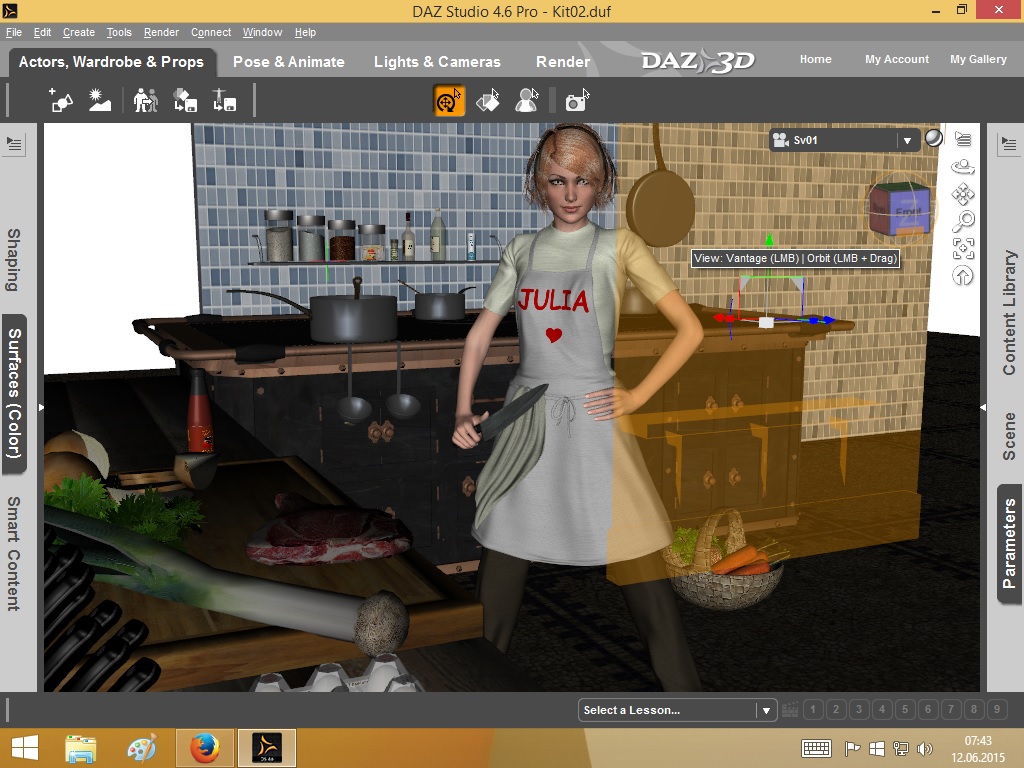1024x768 pixels.
Task: Click the Create New Primitive icon
Action: (61, 101)
